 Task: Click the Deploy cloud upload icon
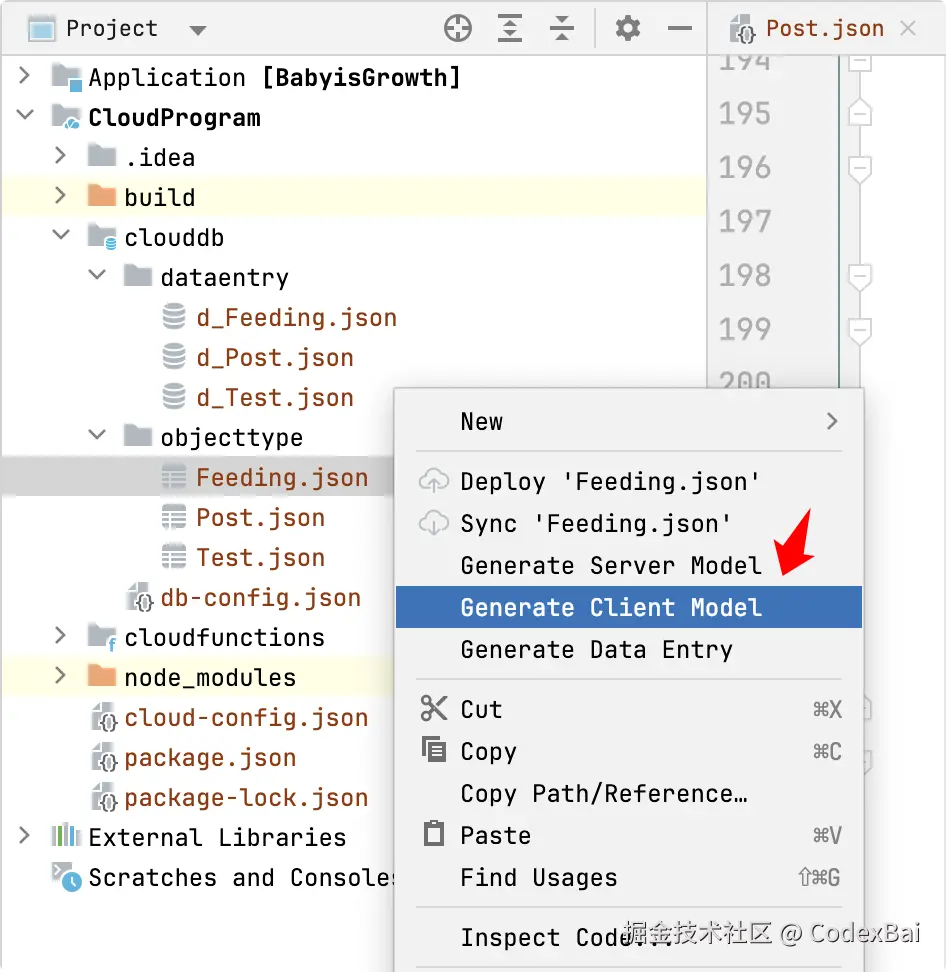tap(433, 481)
